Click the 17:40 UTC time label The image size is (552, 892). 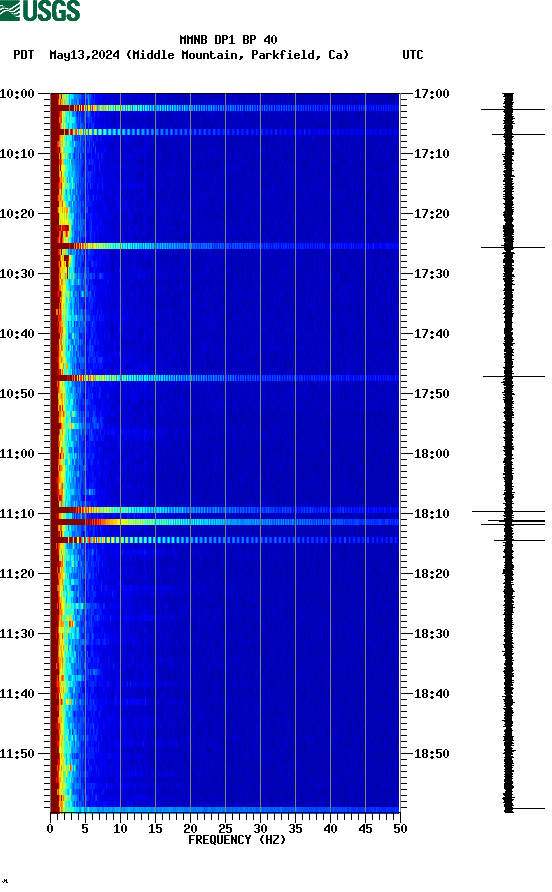click(431, 334)
